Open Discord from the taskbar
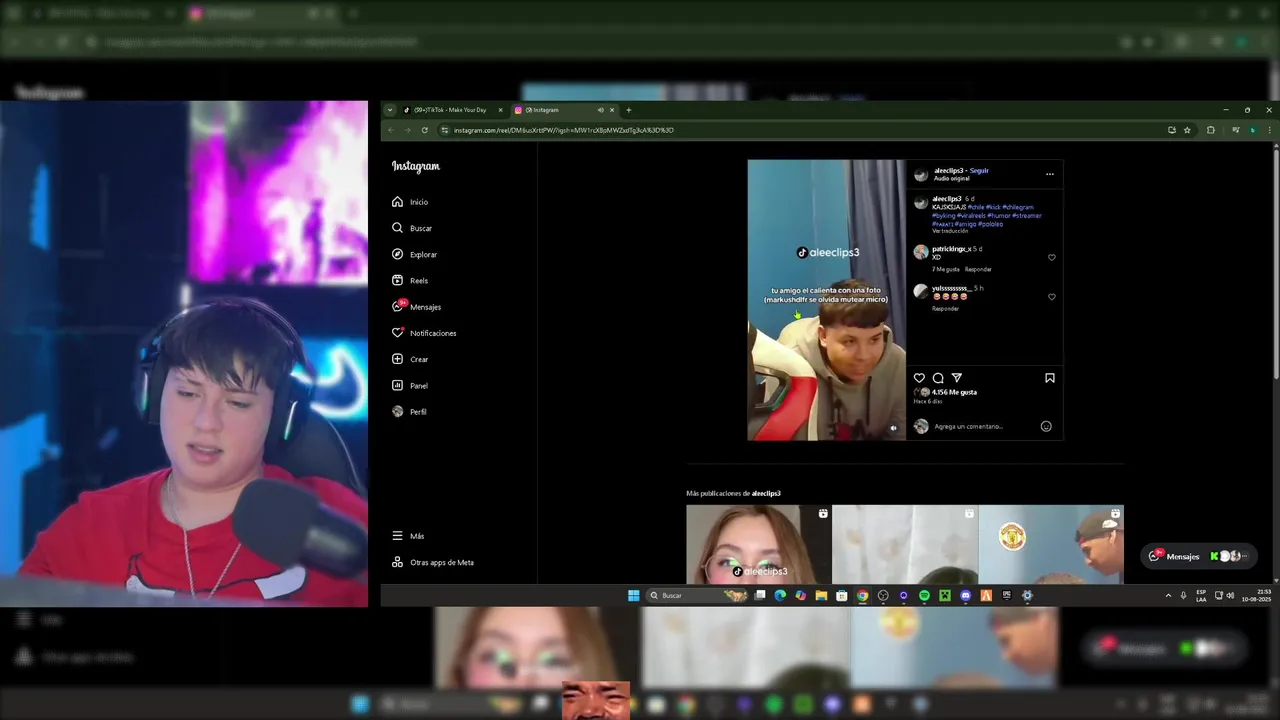The height and width of the screenshot is (720, 1280). click(965, 595)
